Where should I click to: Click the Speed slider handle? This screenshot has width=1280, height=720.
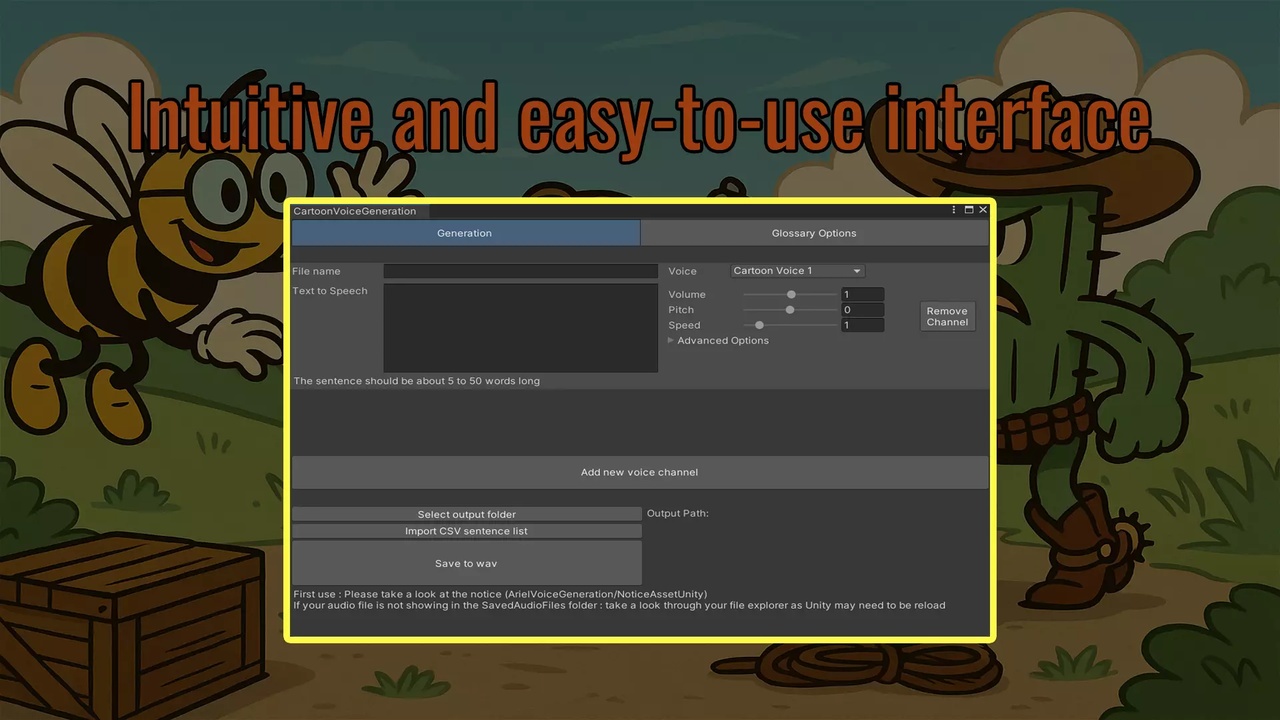pyautogui.click(x=759, y=325)
